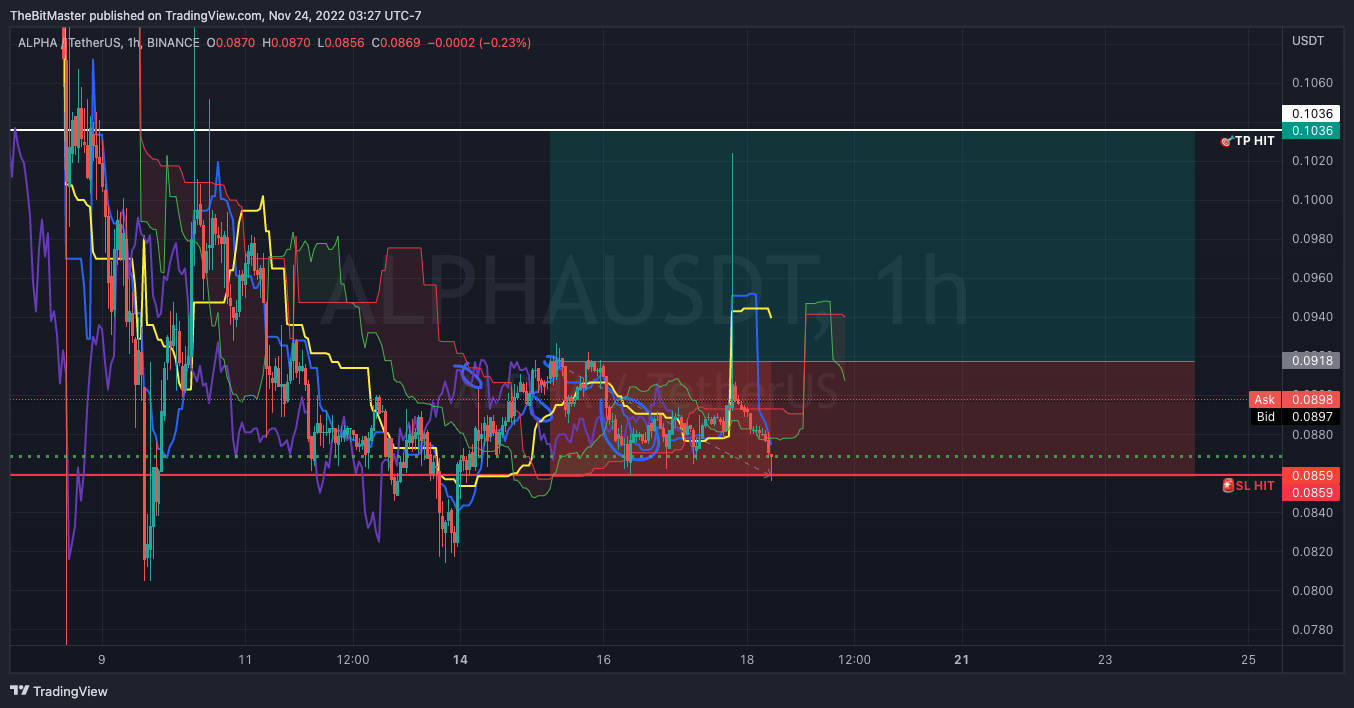Screen dimensions: 1354x708
Task: Click the date label 18 on time axis
Action: click(x=746, y=660)
